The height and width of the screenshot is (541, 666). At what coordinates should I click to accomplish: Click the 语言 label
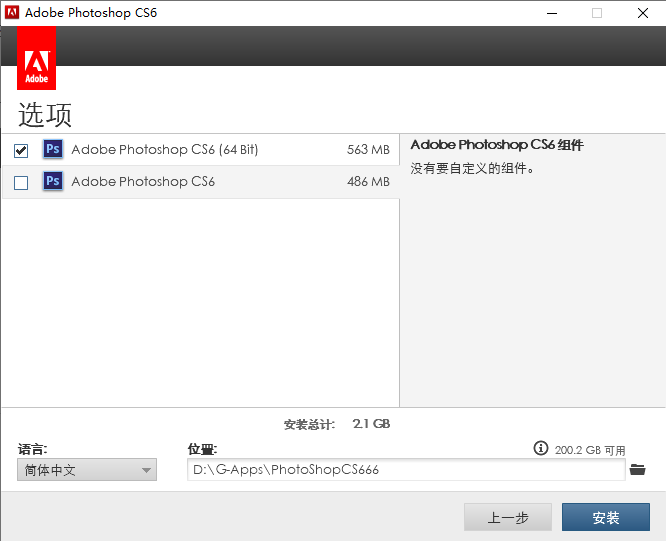point(32,449)
